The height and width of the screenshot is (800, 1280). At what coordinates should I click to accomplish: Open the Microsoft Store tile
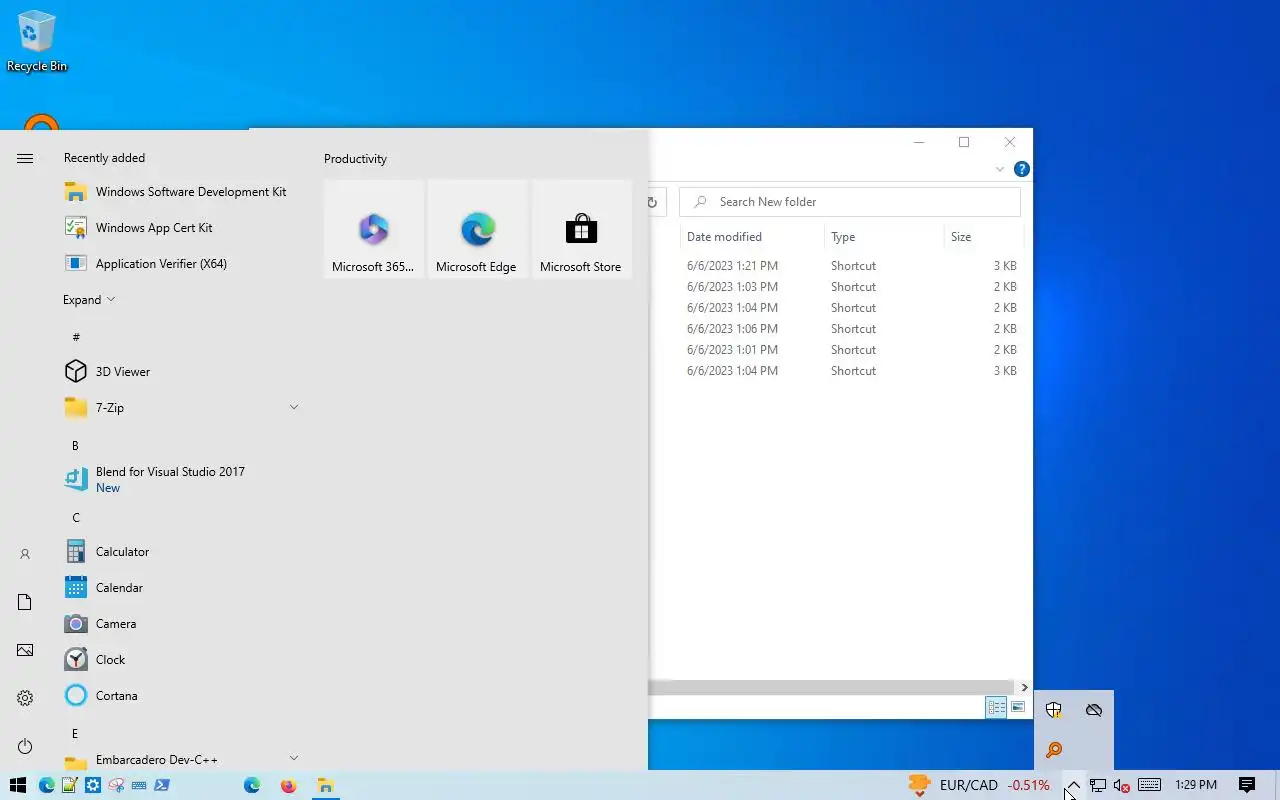tap(581, 229)
